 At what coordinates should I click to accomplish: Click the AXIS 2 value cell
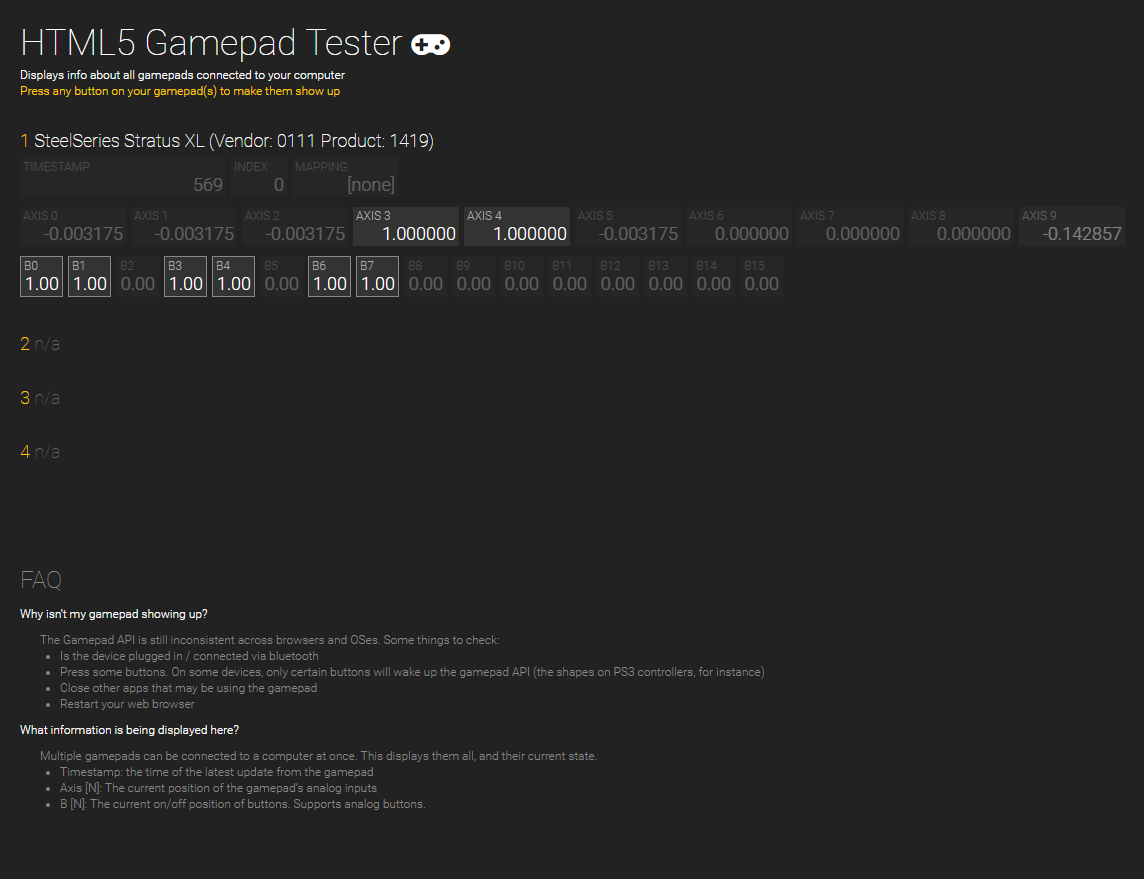coord(295,226)
